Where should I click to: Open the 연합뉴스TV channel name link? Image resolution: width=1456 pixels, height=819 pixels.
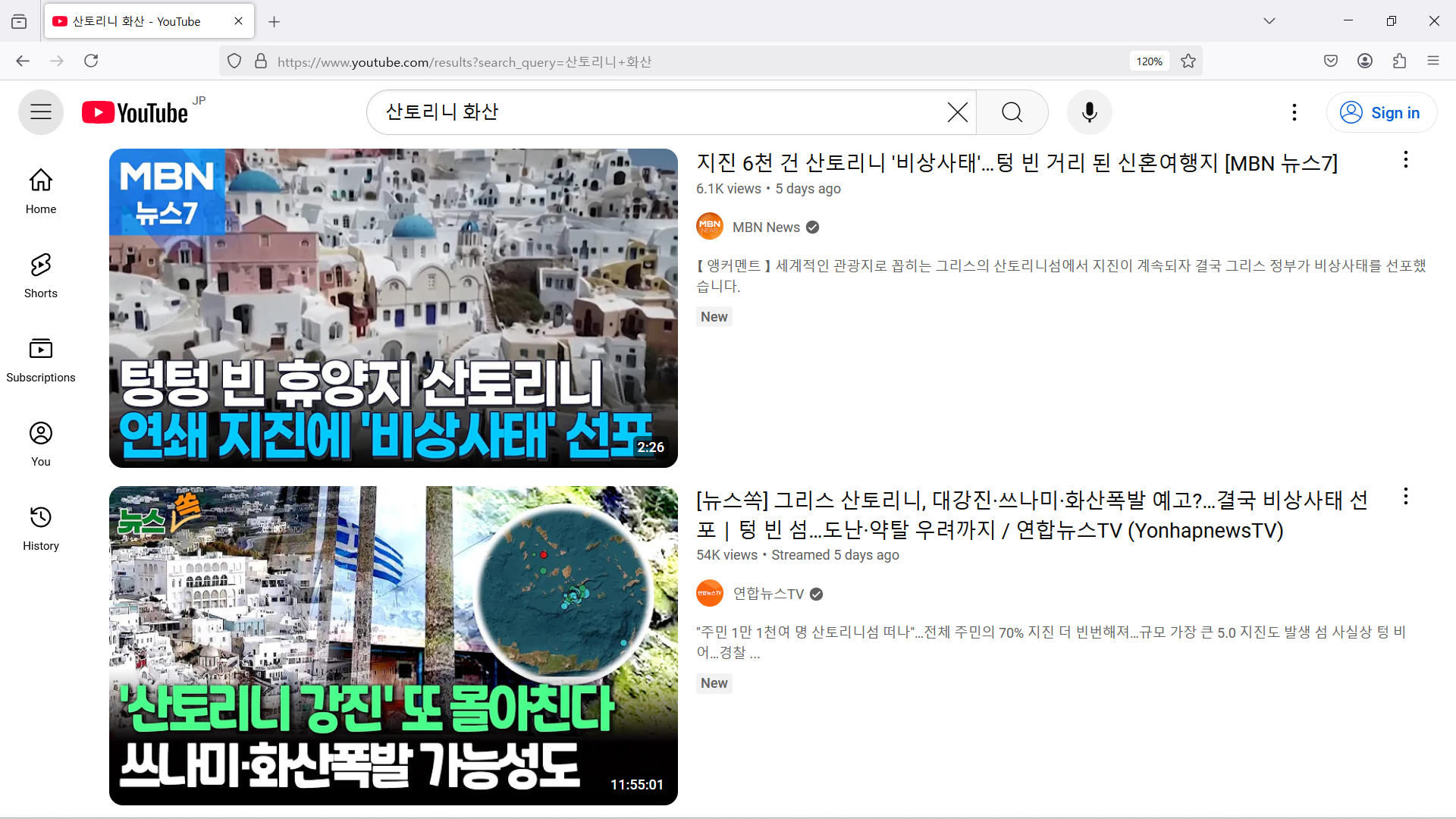768,594
